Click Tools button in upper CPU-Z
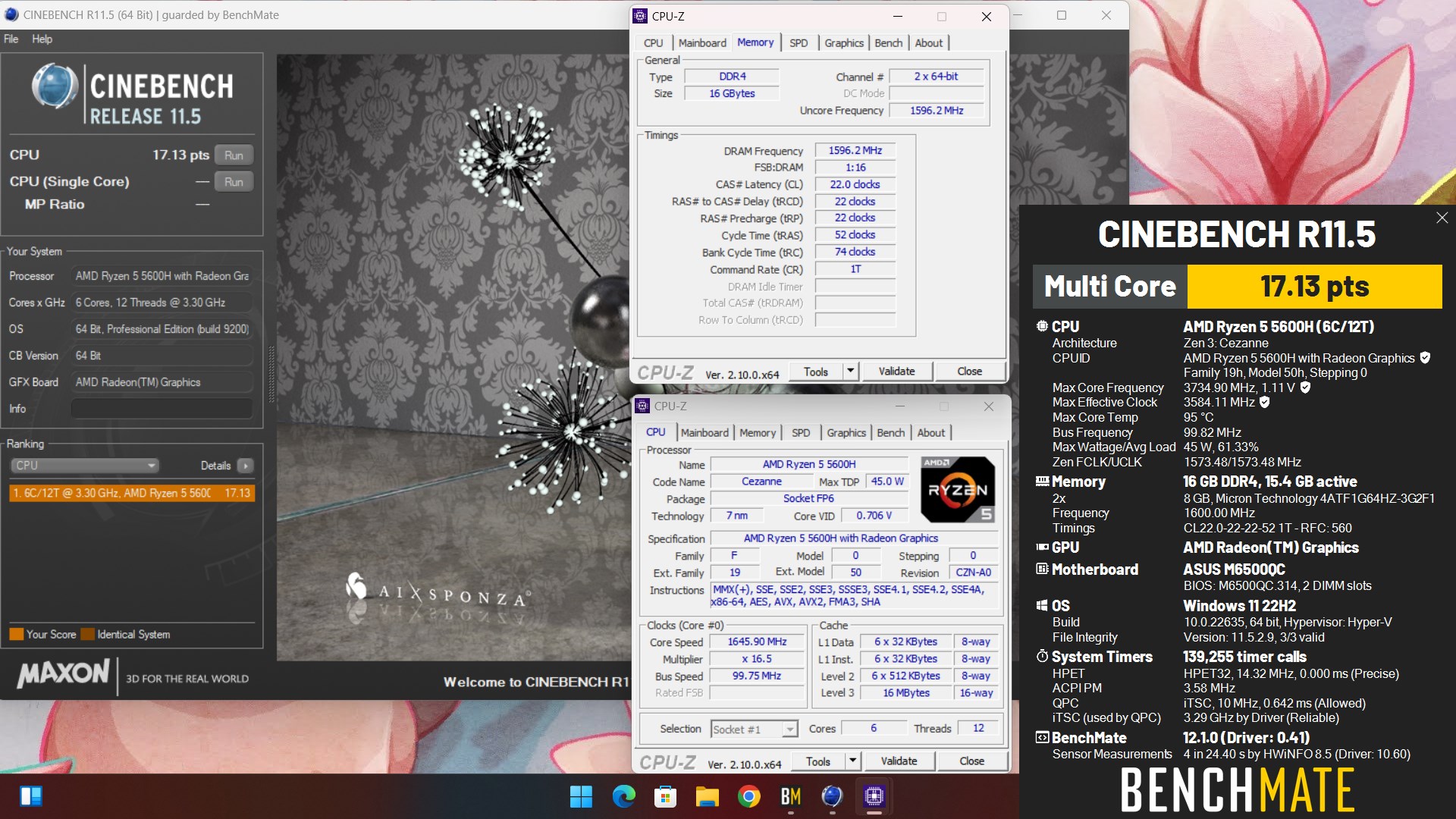 click(816, 372)
